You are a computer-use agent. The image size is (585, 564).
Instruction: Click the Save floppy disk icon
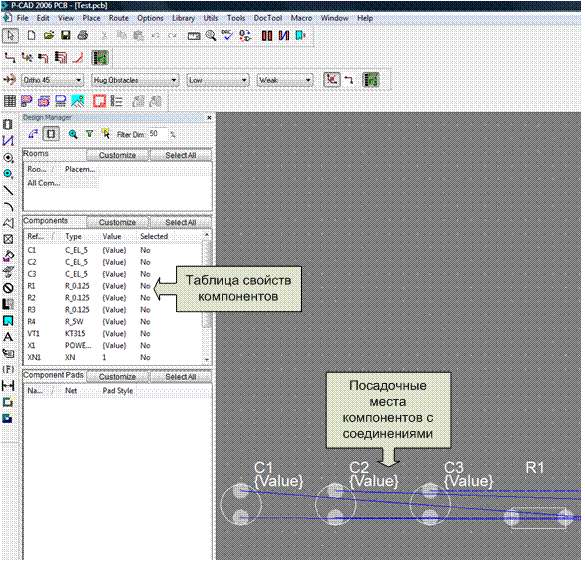pos(66,36)
